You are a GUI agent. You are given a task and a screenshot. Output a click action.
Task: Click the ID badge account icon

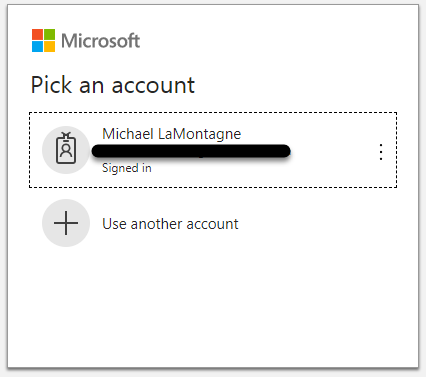(x=66, y=148)
